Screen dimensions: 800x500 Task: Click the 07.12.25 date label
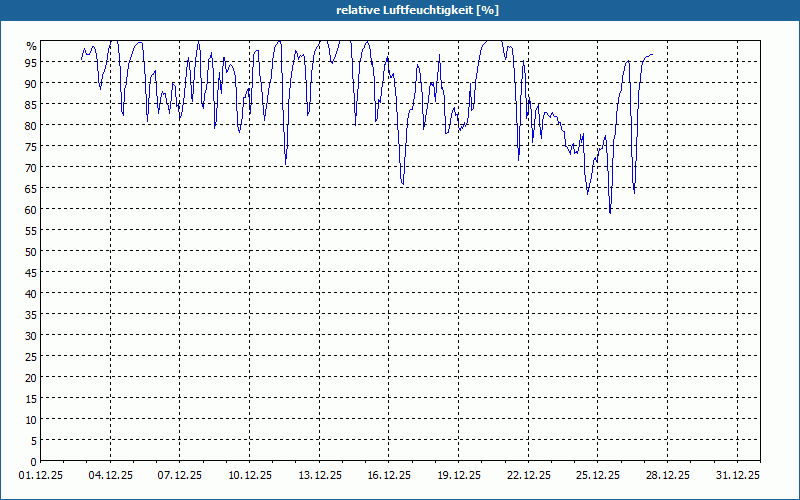180,475
